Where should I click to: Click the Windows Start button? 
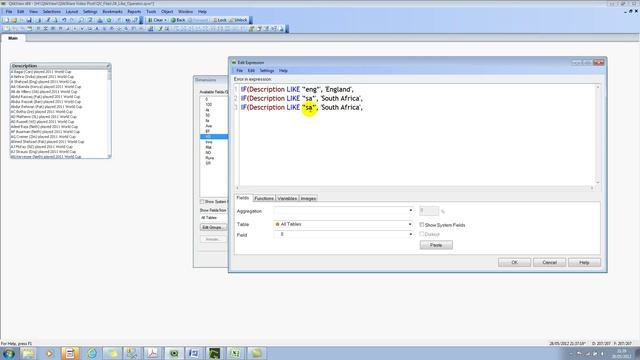[9, 353]
